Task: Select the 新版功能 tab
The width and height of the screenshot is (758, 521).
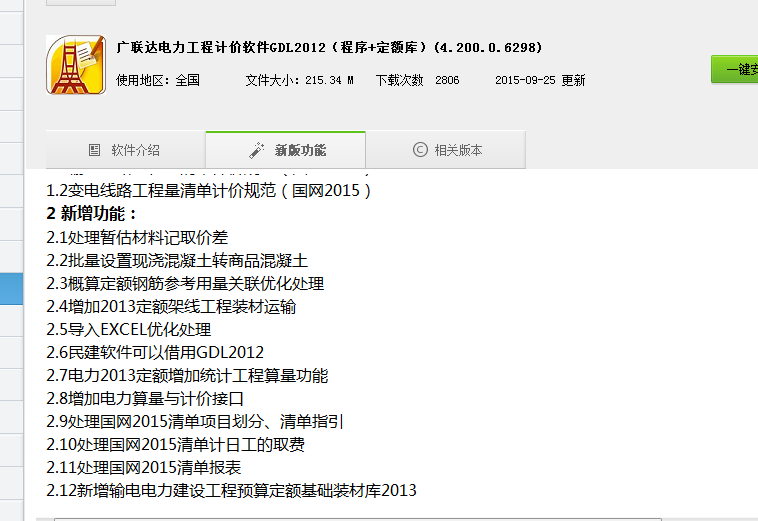Action: click(x=286, y=150)
